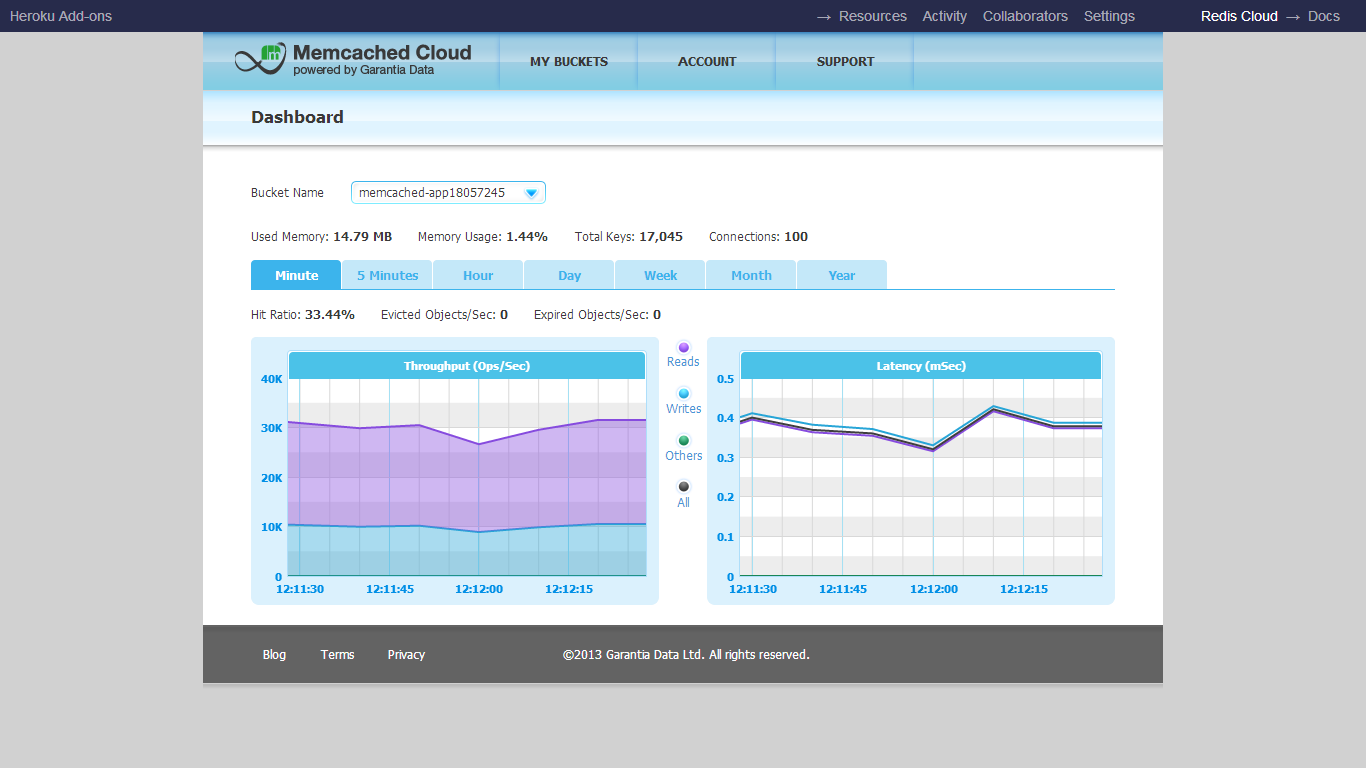Image resolution: width=1366 pixels, height=768 pixels.
Task: Click the Throughput (Ops/Sec) chart header
Action: pyautogui.click(x=467, y=366)
